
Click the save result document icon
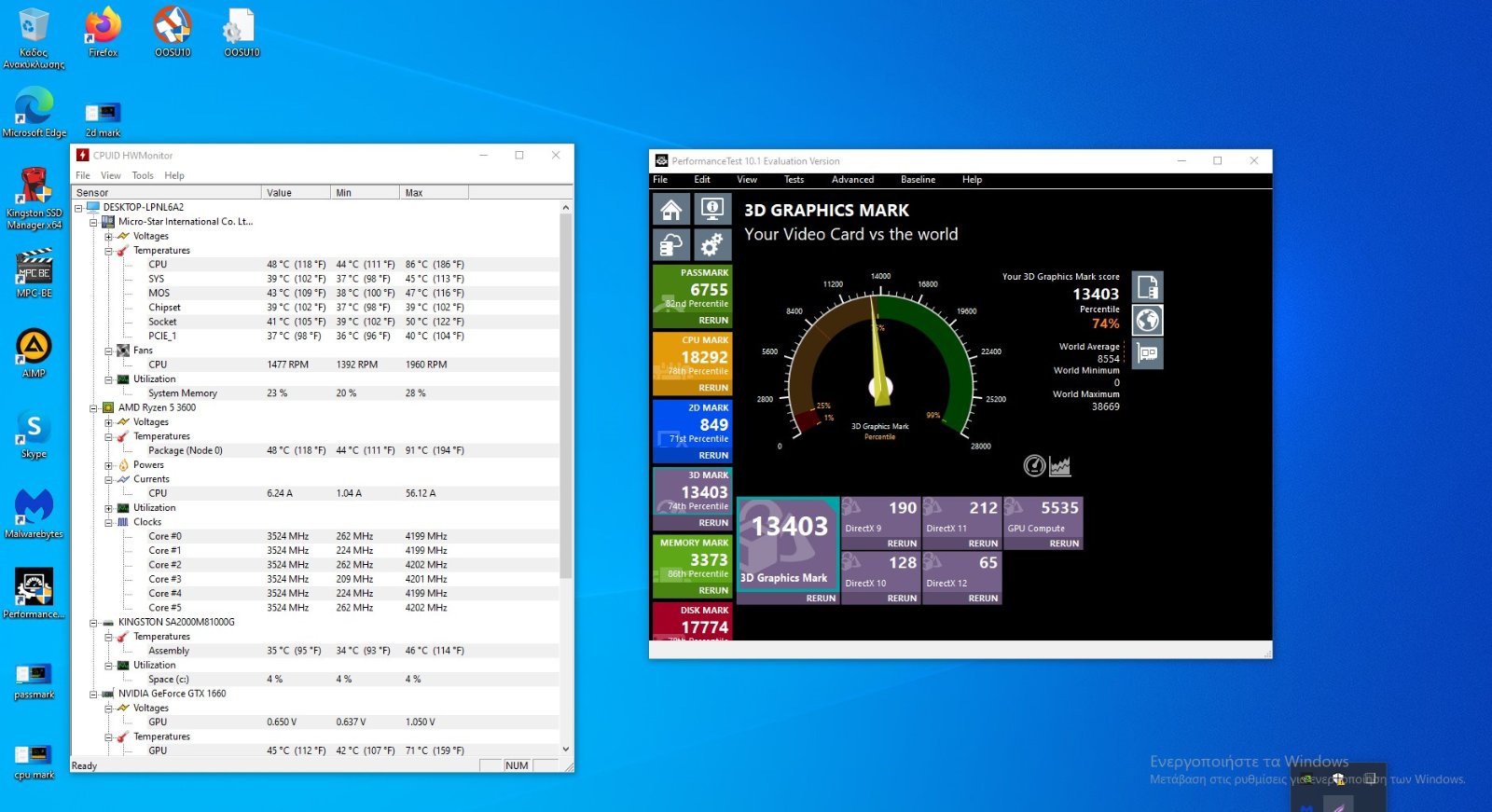(1148, 286)
